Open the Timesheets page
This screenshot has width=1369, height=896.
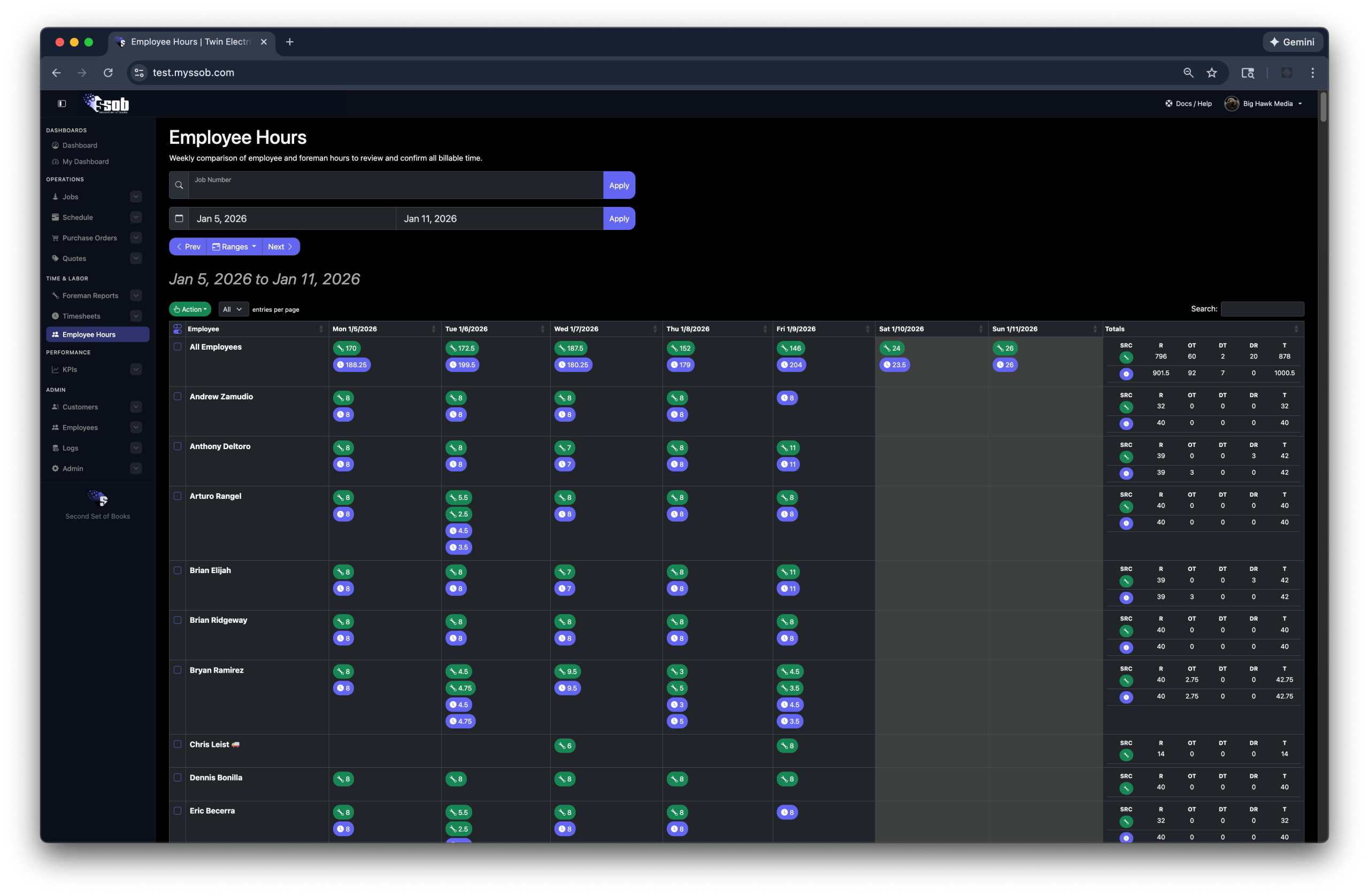click(81, 316)
